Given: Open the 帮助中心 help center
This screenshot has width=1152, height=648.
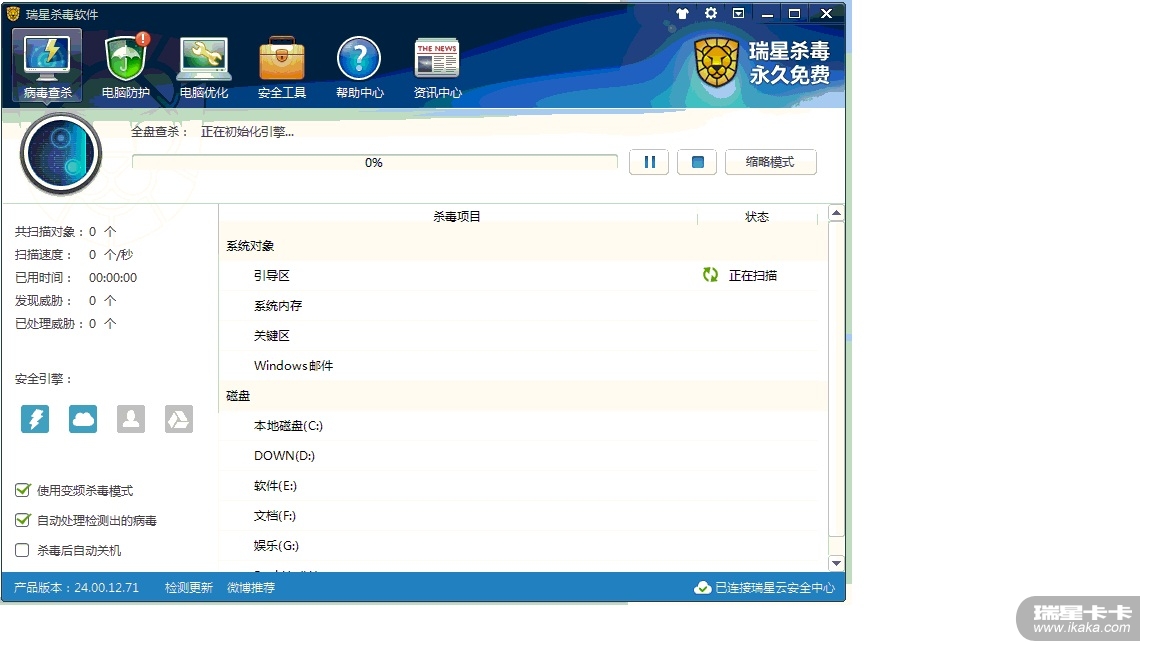Looking at the screenshot, I should click(359, 66).
